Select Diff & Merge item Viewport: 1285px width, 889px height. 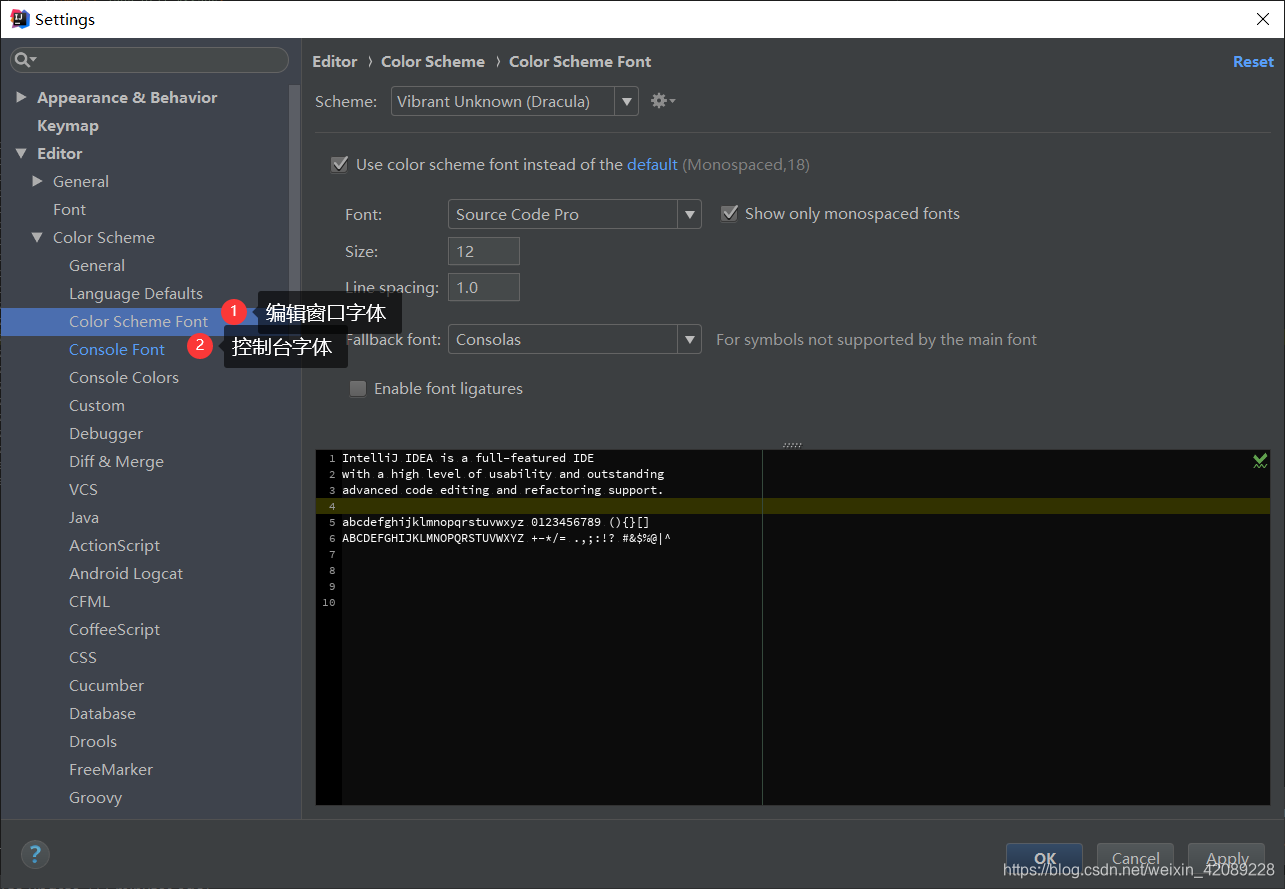tap(116, 461)
